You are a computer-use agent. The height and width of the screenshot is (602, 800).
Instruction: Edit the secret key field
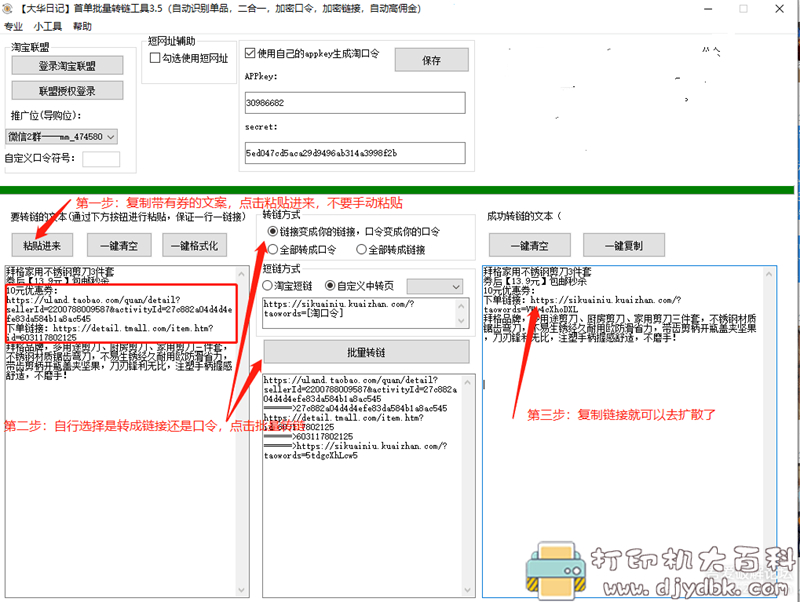tap(355, 153)
